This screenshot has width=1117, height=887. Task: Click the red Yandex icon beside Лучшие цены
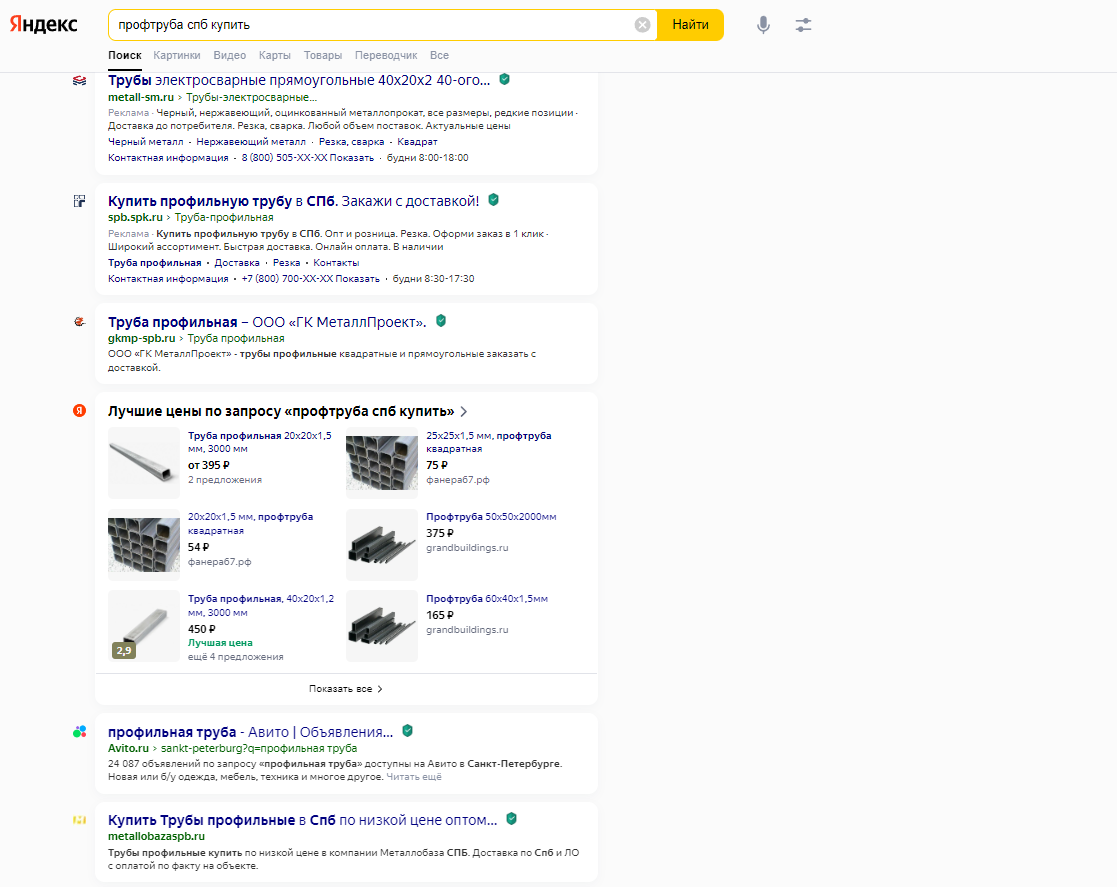[x=80, y=410]
